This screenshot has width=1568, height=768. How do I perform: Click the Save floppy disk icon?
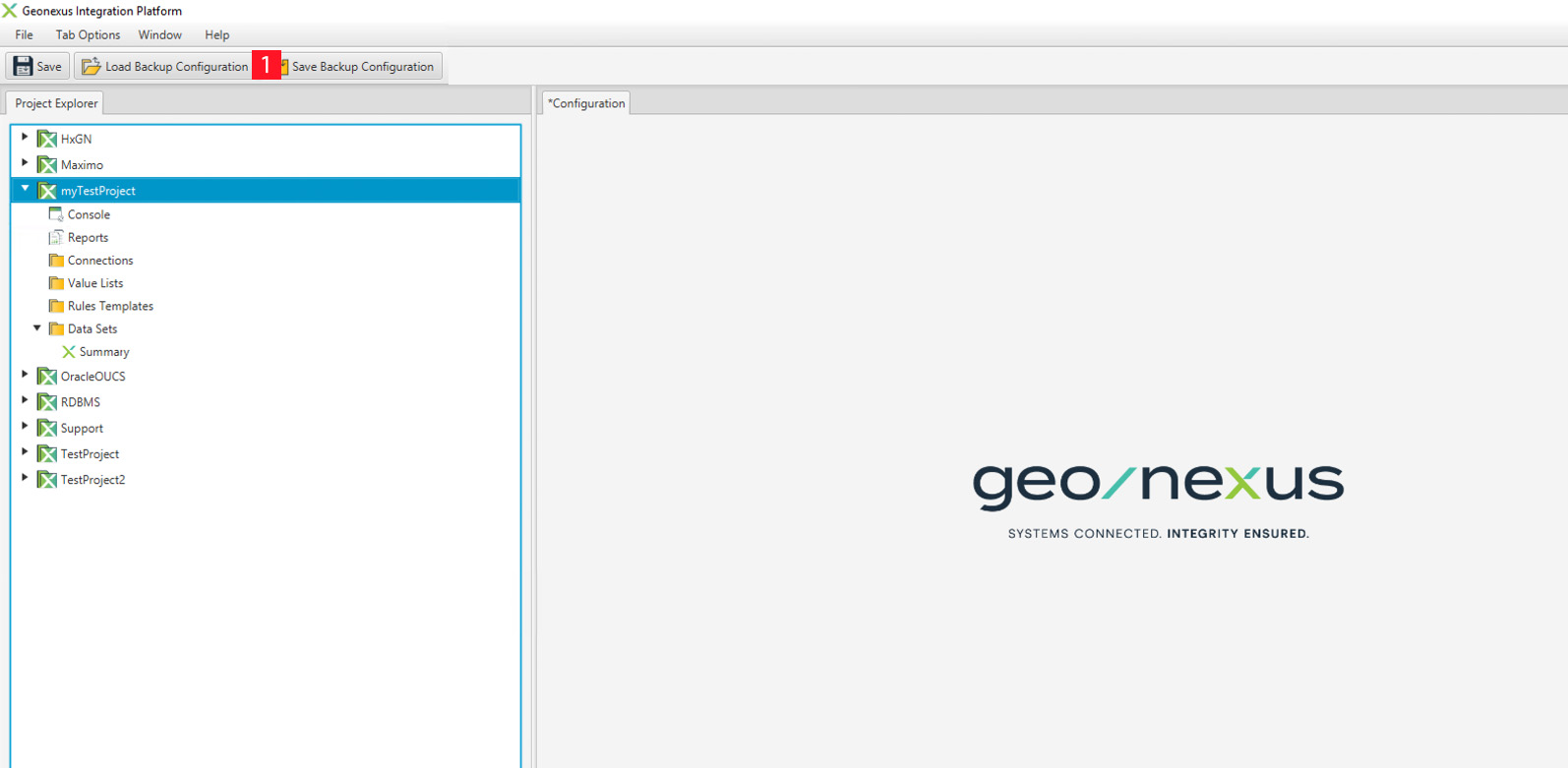coord(23,66)
